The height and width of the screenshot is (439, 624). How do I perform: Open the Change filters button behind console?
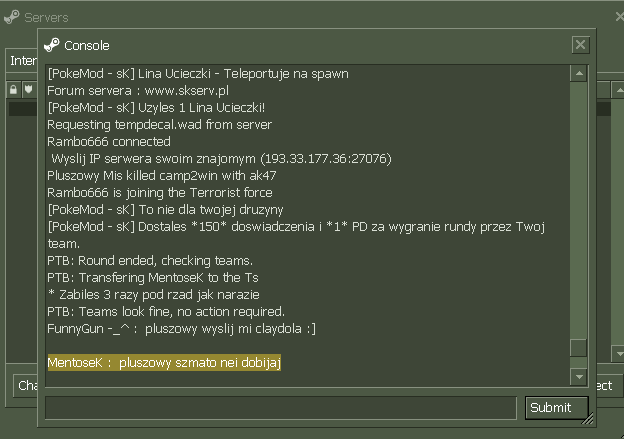[26, 385]
